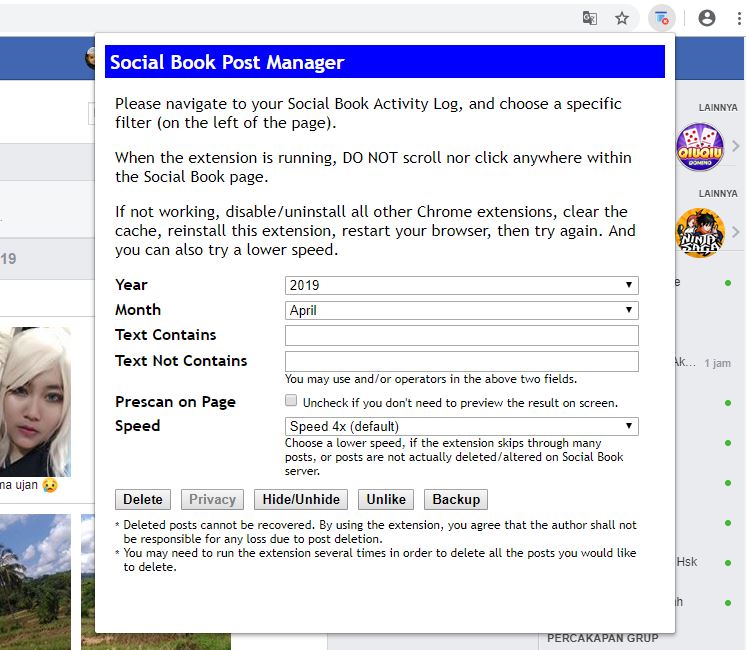The height and width of the screenshot is (650, 746).
Task: Click the first LAINNYA link in sidebar
Action: coord(718,108)
